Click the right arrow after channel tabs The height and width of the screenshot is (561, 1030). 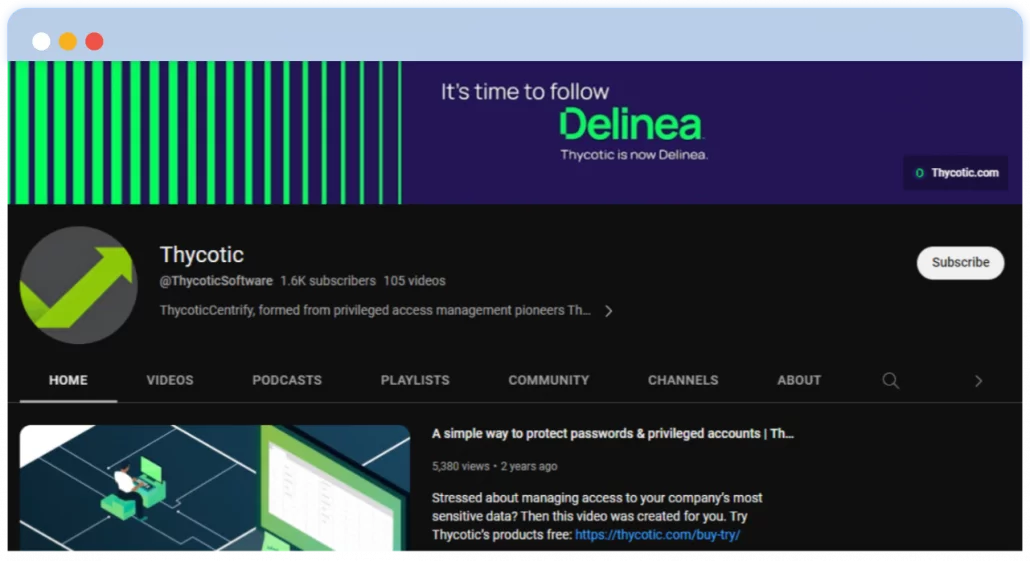pyautogui.click(x=978, y=381)
